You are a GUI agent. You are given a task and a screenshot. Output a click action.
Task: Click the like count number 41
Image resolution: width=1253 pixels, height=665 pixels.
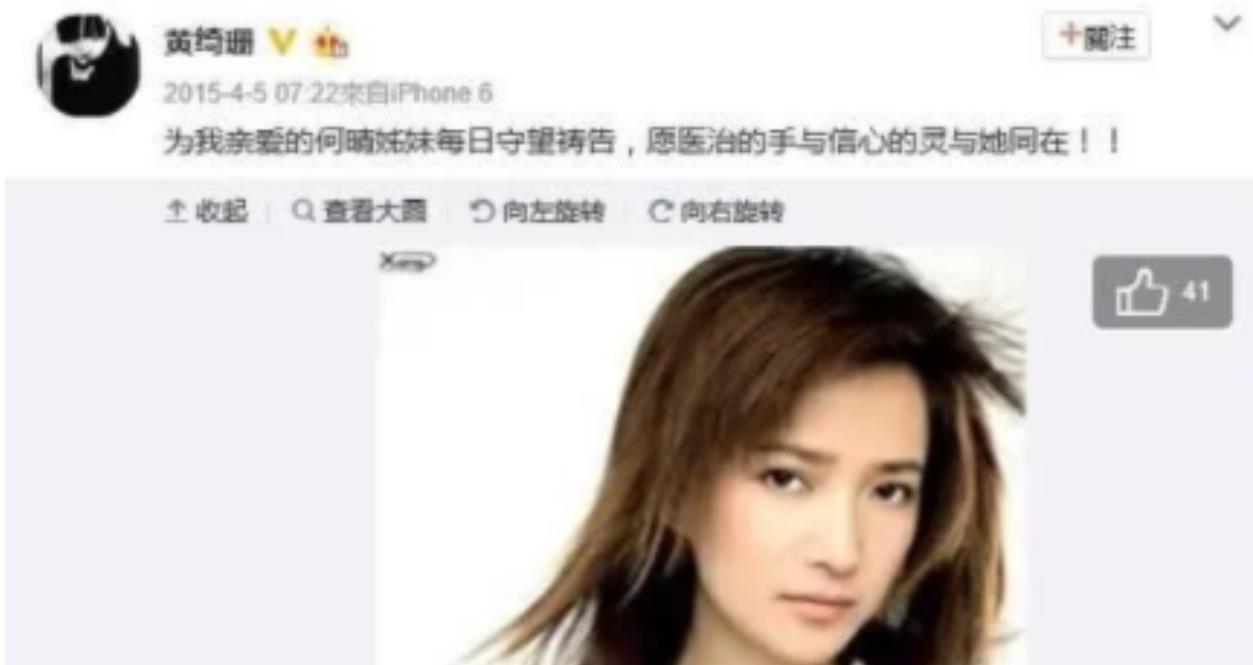1195,293
